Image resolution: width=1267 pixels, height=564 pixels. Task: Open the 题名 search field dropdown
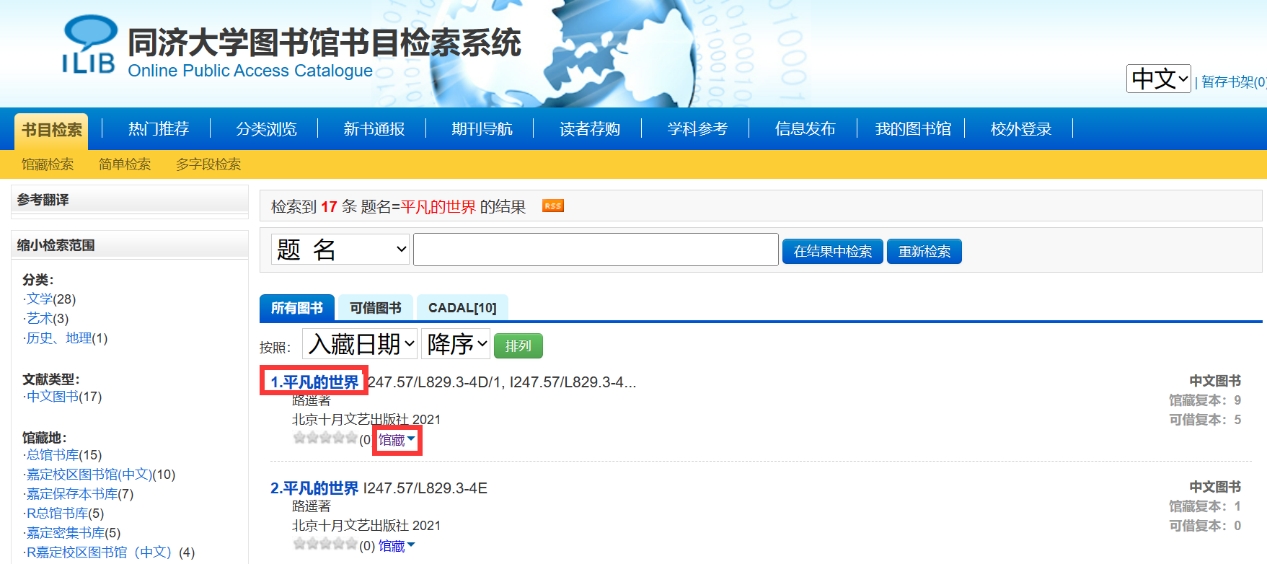click(x=341, y=249)
